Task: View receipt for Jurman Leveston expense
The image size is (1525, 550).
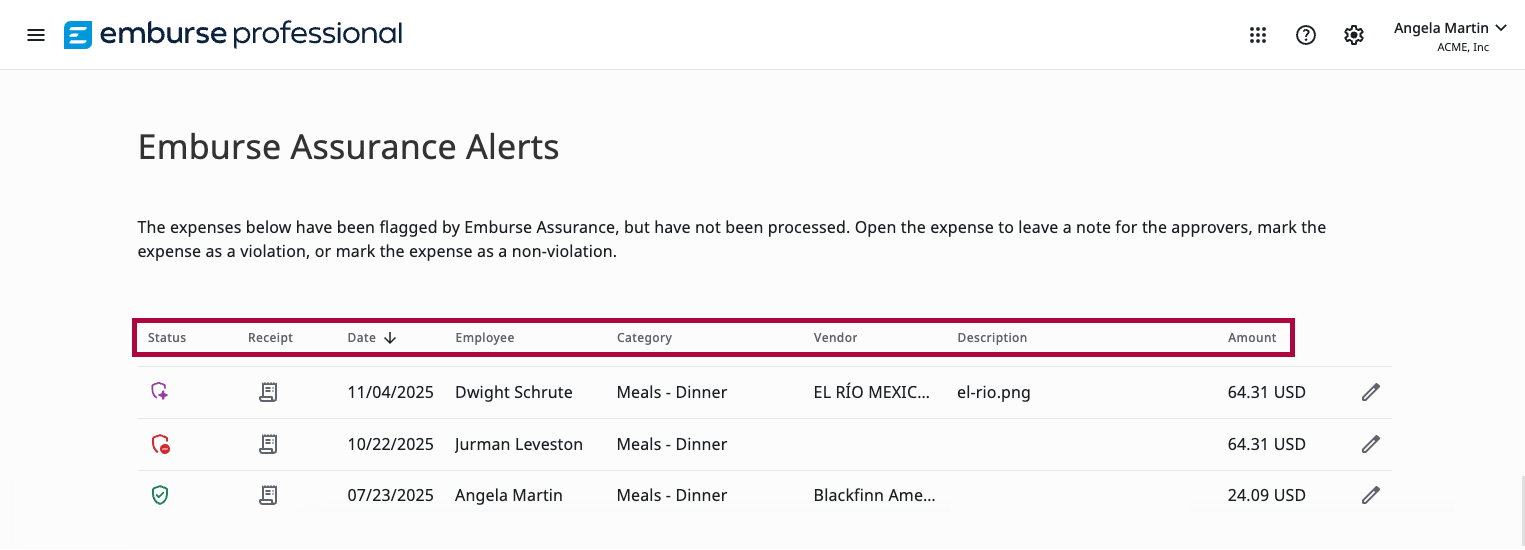Action: [x=268, y=444]
